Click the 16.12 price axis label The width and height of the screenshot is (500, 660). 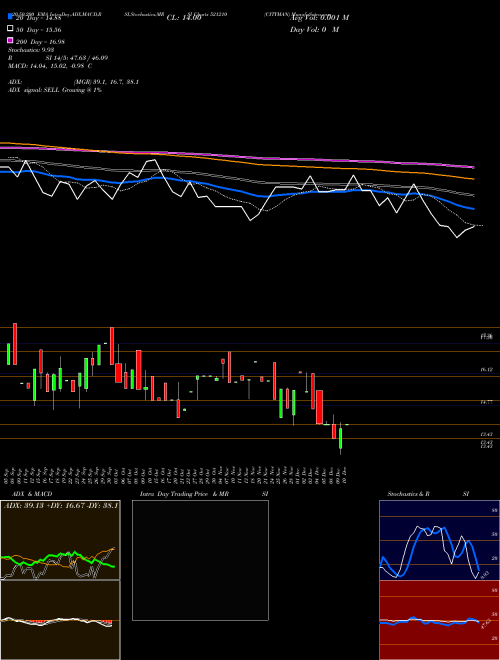pos(487,369)
